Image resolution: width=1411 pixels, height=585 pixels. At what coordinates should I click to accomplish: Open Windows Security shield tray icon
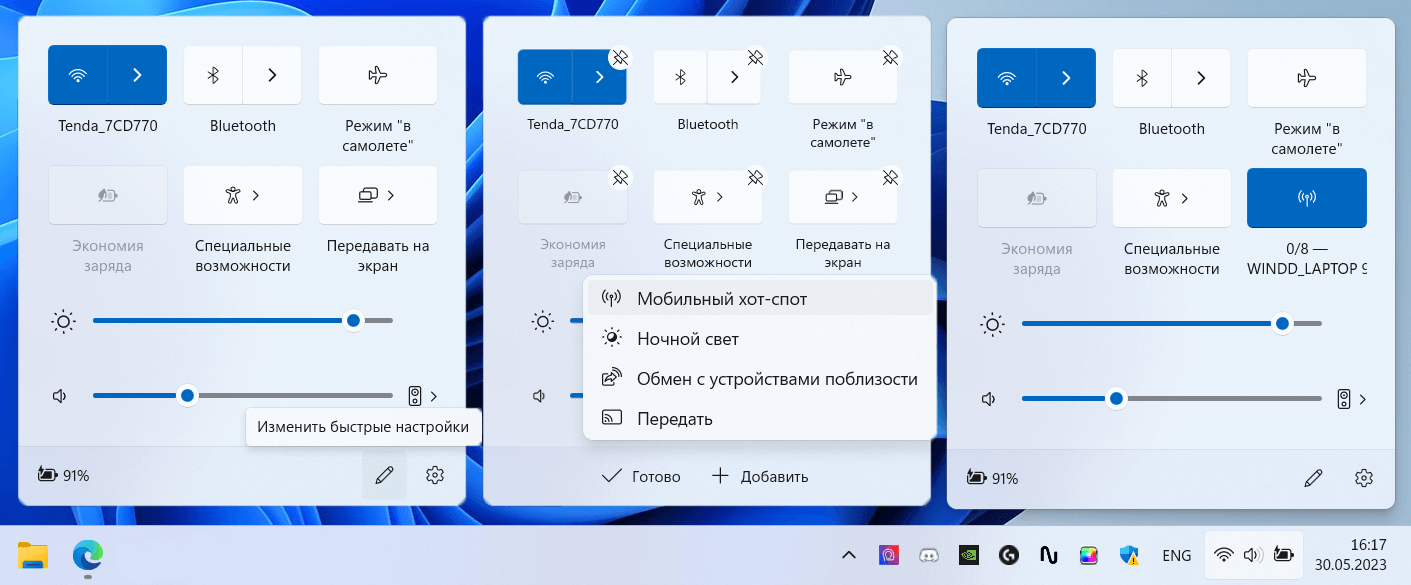(1130, 555)
